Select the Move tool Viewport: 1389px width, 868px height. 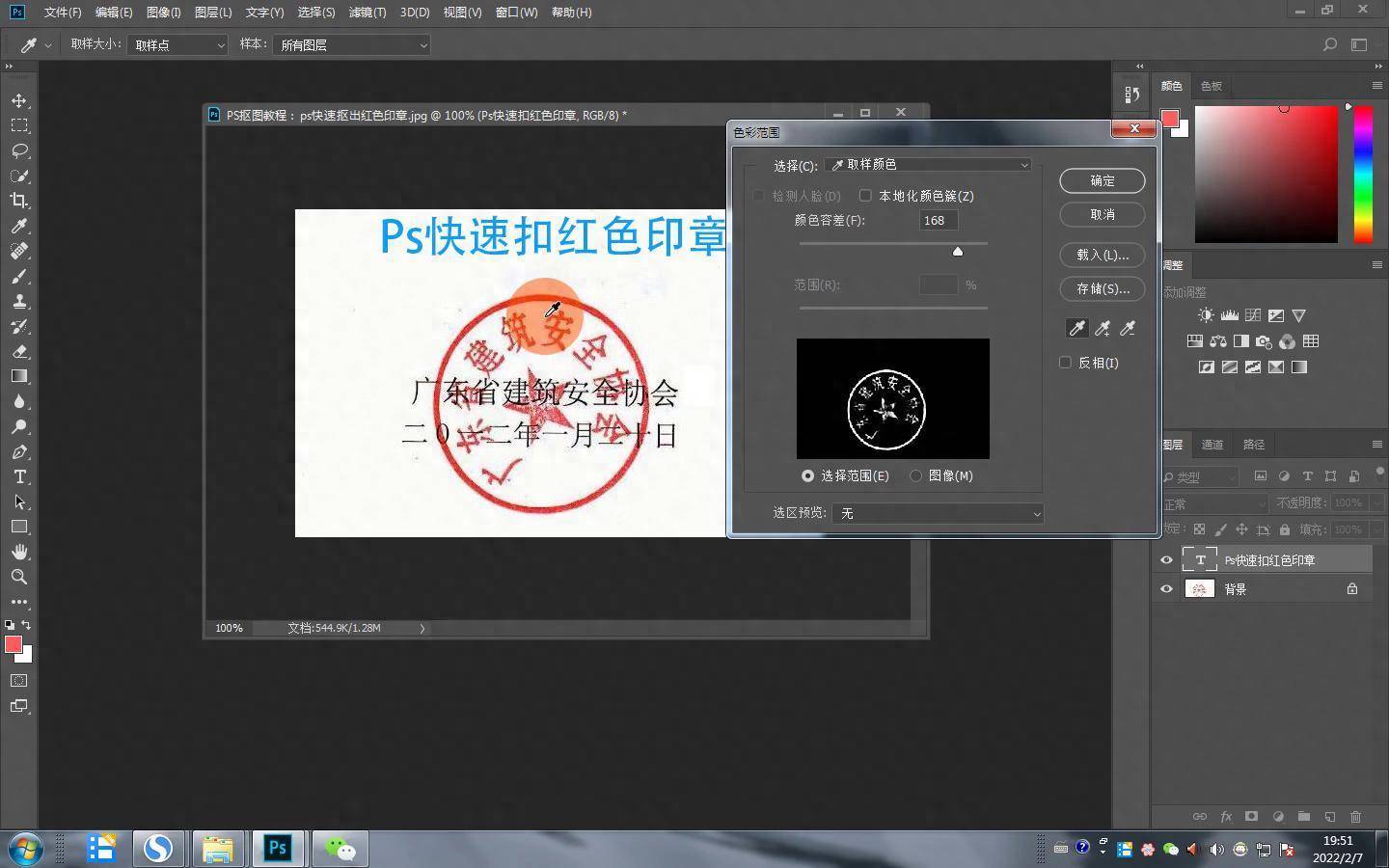click(x=19, y=99)
